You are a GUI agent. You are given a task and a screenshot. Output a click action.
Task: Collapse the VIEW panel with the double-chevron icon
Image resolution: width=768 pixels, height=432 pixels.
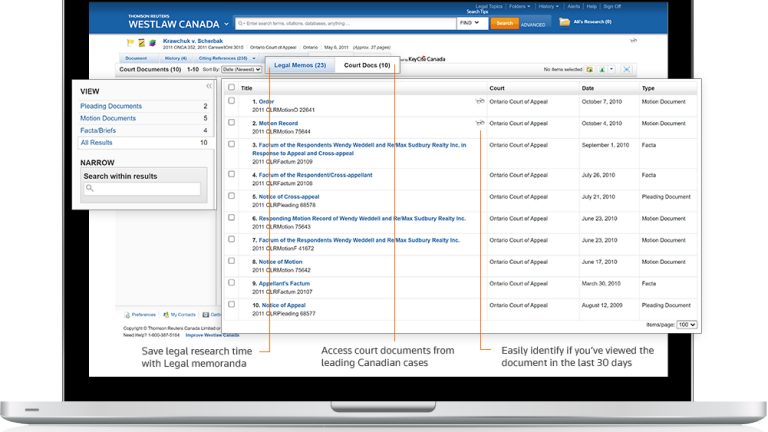pyautogui.click(x=209, y=86)
